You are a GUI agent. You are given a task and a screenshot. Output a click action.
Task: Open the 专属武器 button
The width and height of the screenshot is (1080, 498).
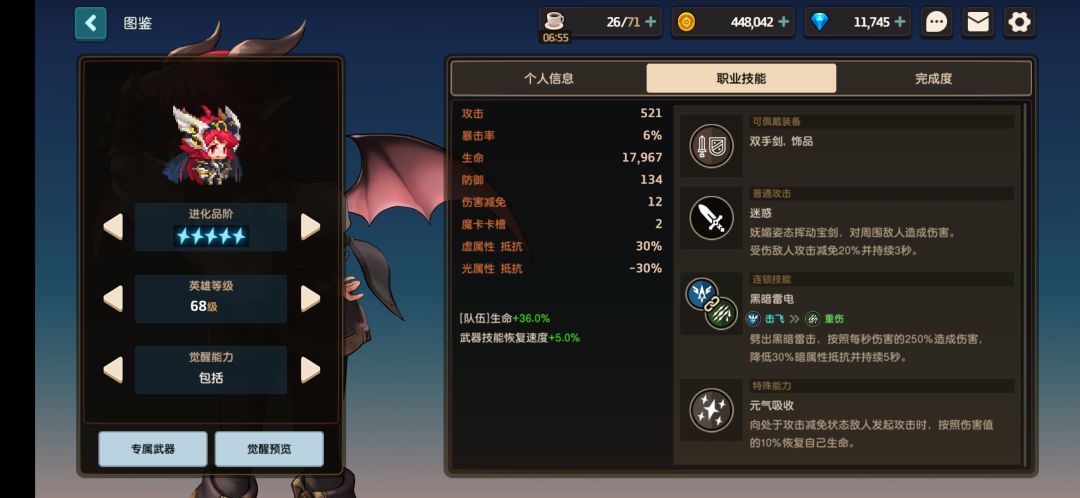[x=153, y=449]
